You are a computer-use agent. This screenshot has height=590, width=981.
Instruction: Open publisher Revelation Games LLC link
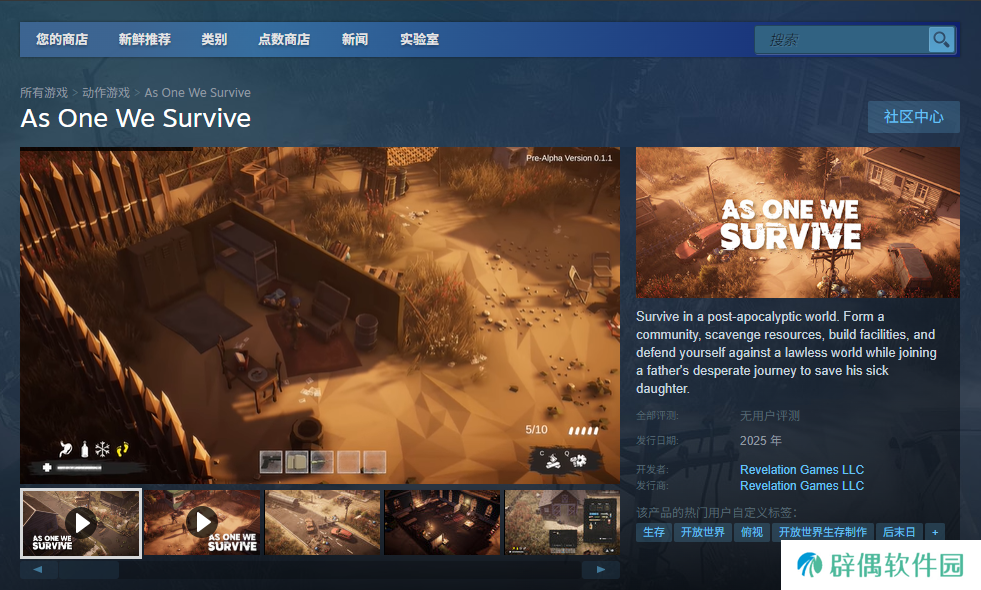tap(801, 486)
